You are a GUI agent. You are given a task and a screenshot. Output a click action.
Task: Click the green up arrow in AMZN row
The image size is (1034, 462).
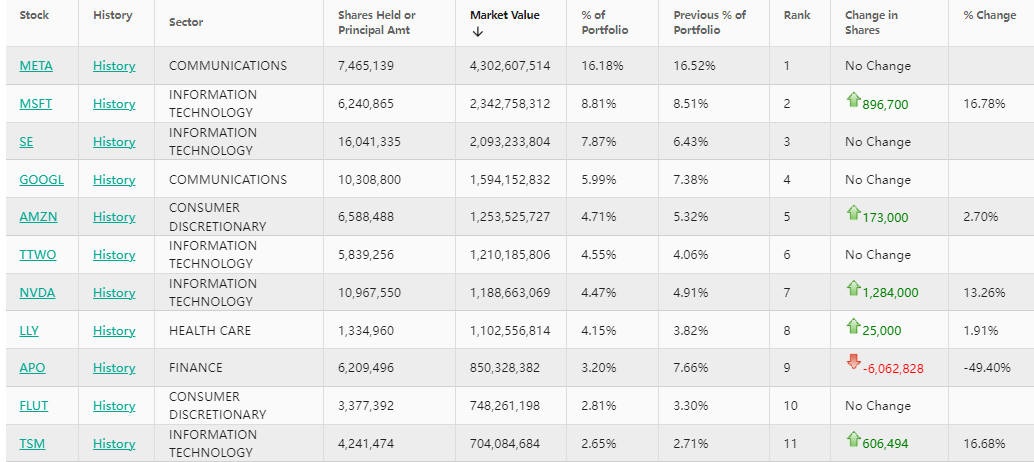point(853,213)
